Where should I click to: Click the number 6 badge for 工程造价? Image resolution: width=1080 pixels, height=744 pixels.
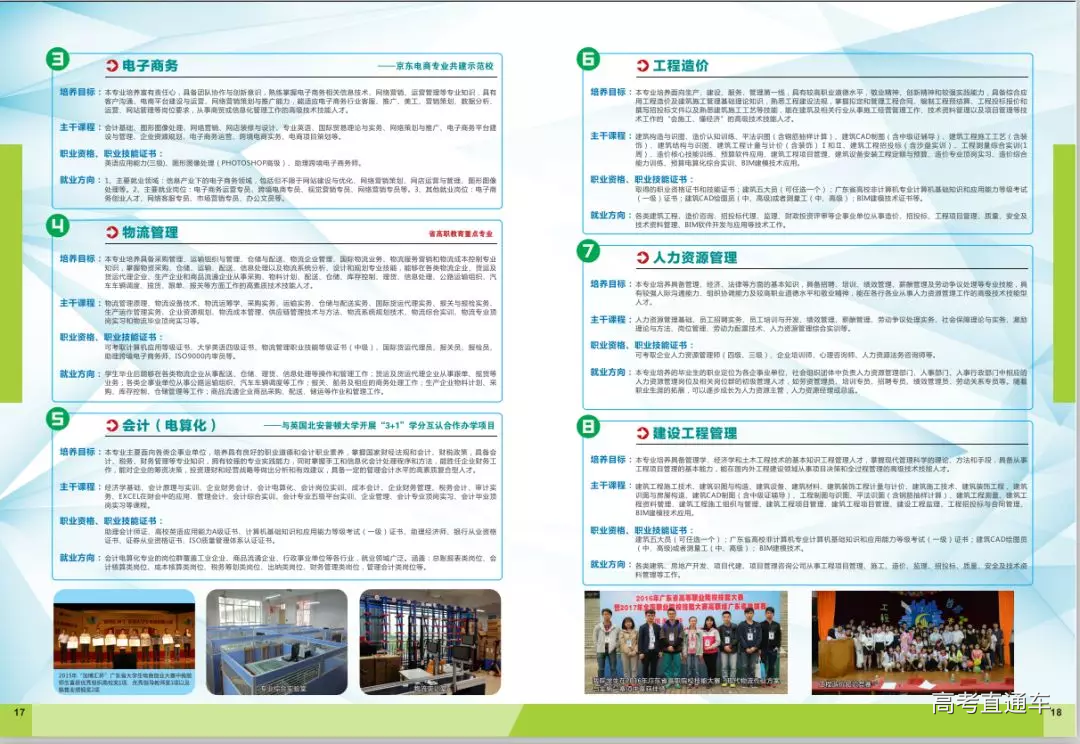pos(589,59)
